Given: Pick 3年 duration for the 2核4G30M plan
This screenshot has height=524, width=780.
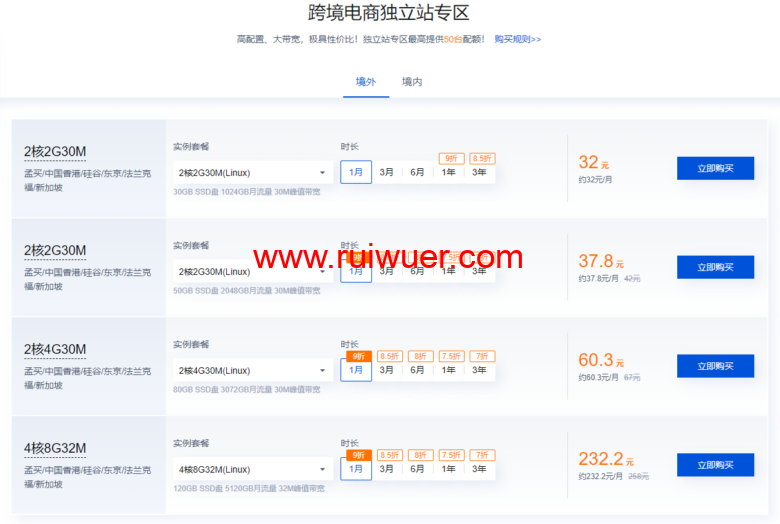Looking at the screenshot, I should 480,370.
